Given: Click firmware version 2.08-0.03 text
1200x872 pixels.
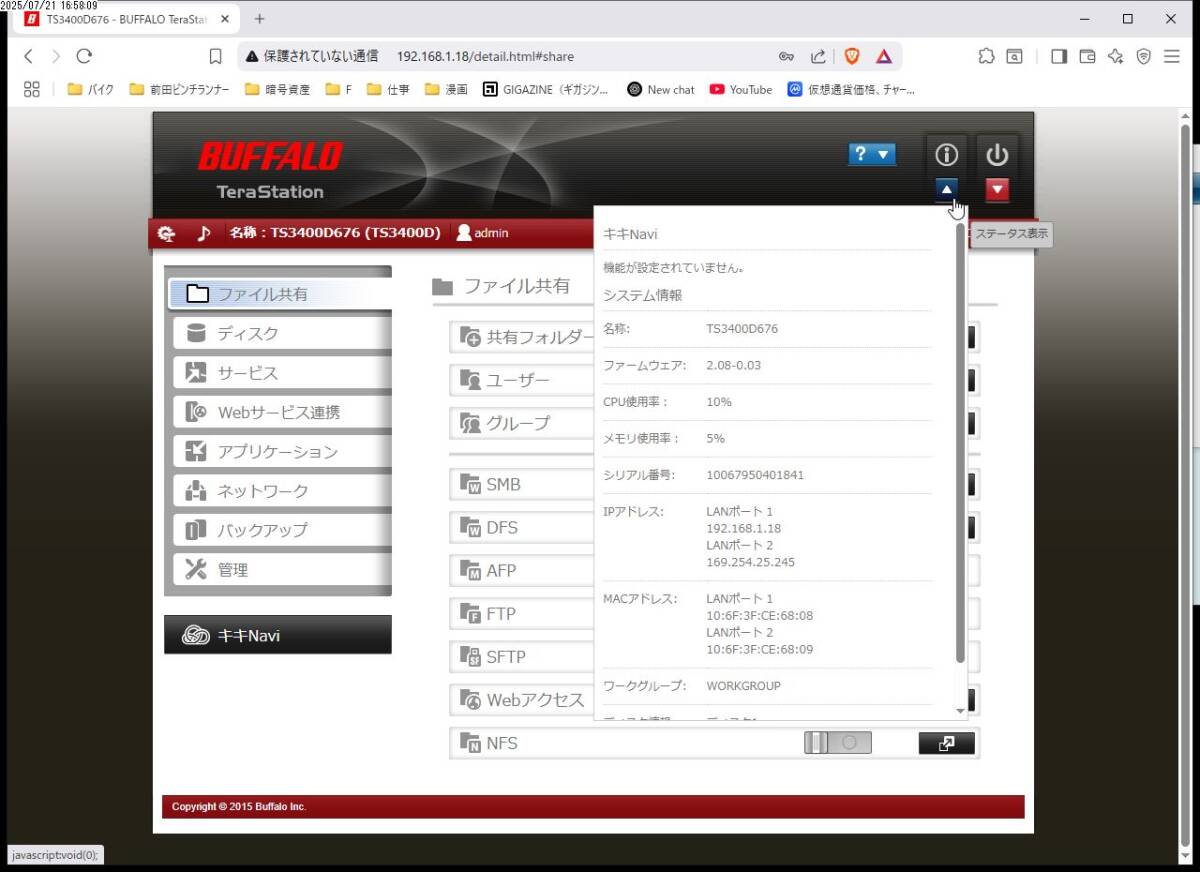Looking at the screenshot, I should (x=733, y=365).
